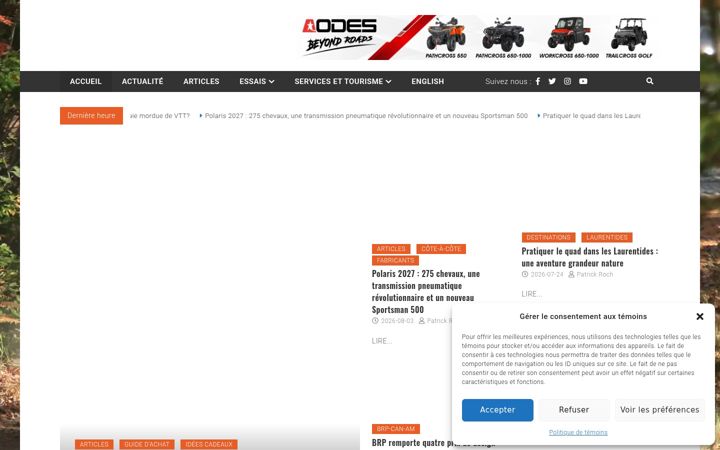Image resolution: width=720 pixels, height=450 pixels.
Task: Open author Patrick Roch on Laurentides article
Action: click(x=594, y=274)
